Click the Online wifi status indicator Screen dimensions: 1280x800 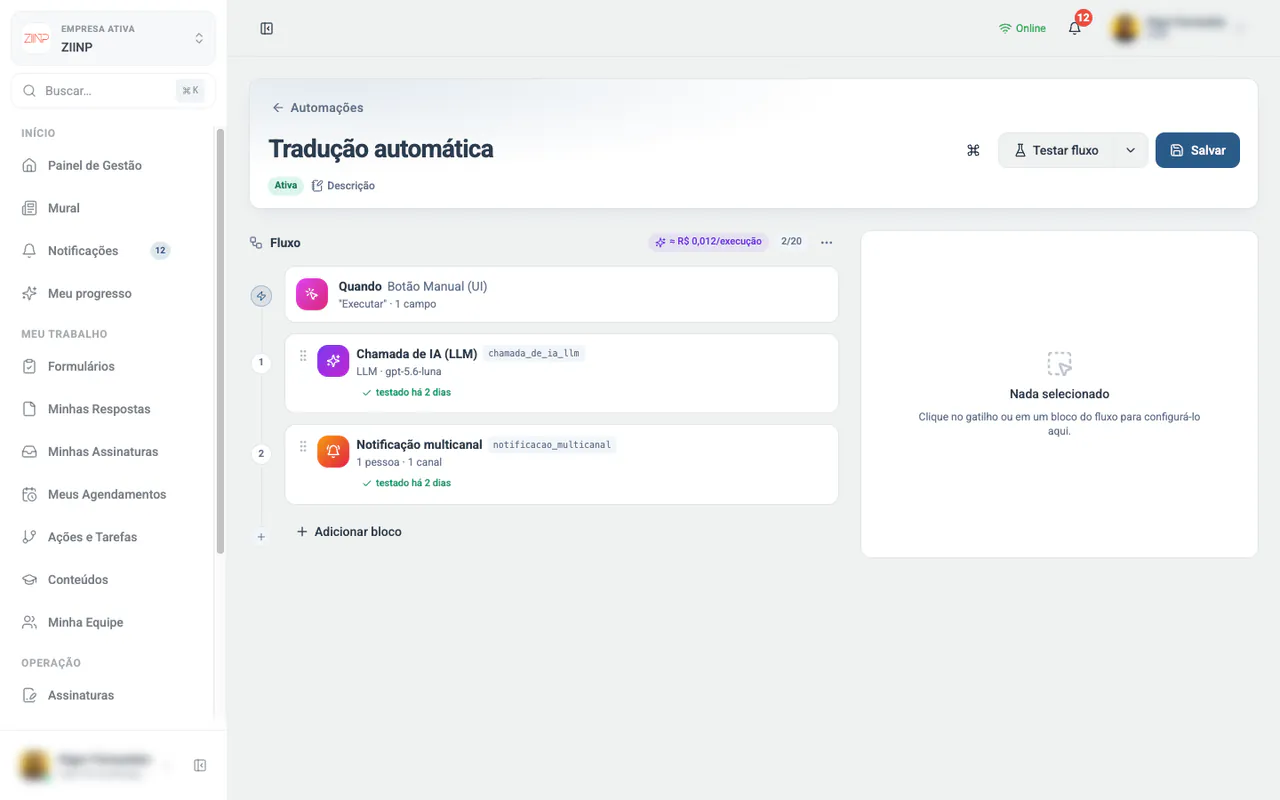[x=1022, y=28]
